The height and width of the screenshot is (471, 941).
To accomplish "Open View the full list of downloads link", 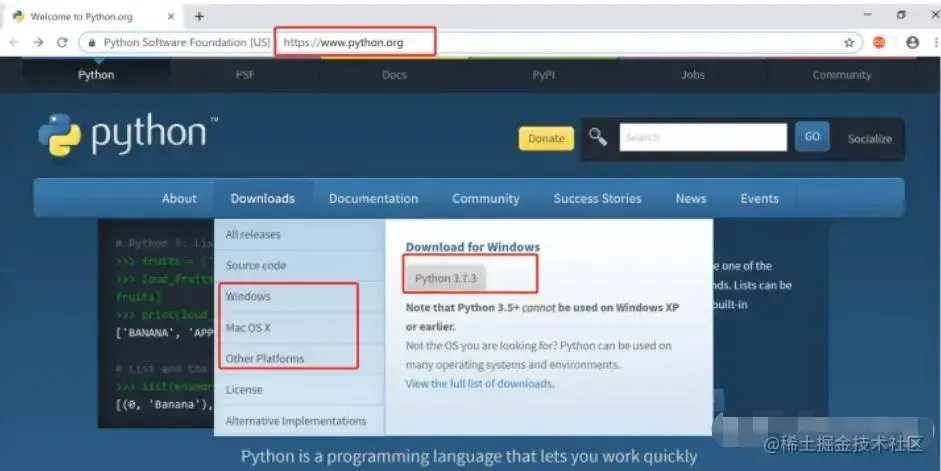I will (x=480, y=384).
